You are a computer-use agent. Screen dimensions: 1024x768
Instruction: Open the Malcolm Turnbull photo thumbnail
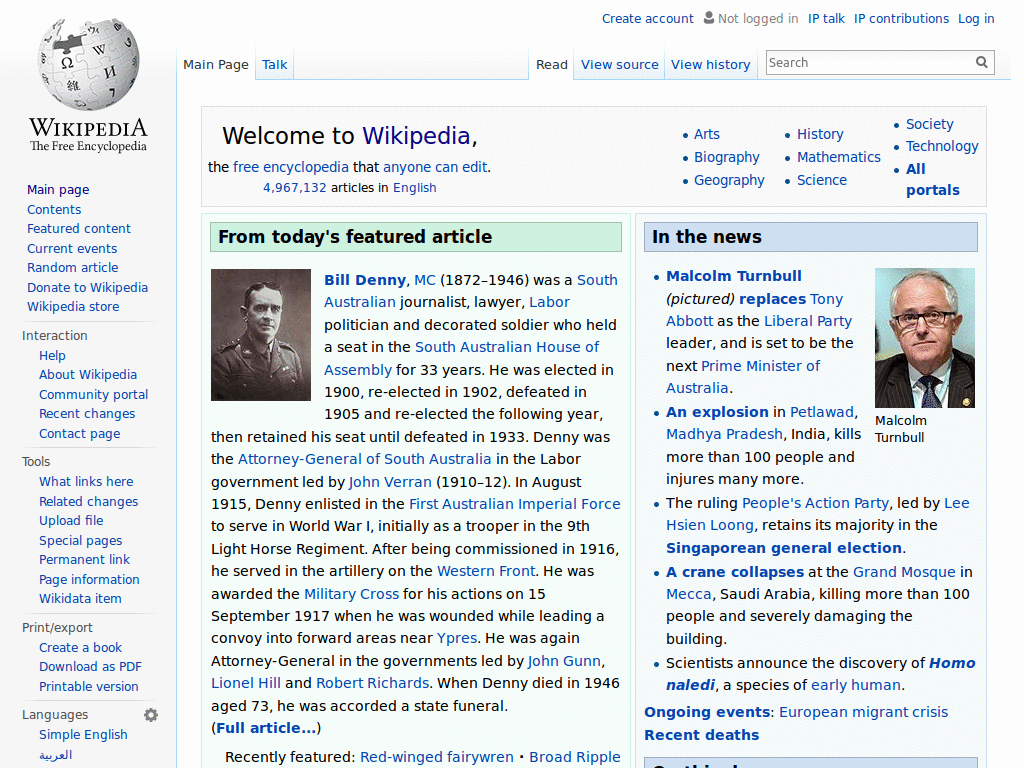click(925, 338)
